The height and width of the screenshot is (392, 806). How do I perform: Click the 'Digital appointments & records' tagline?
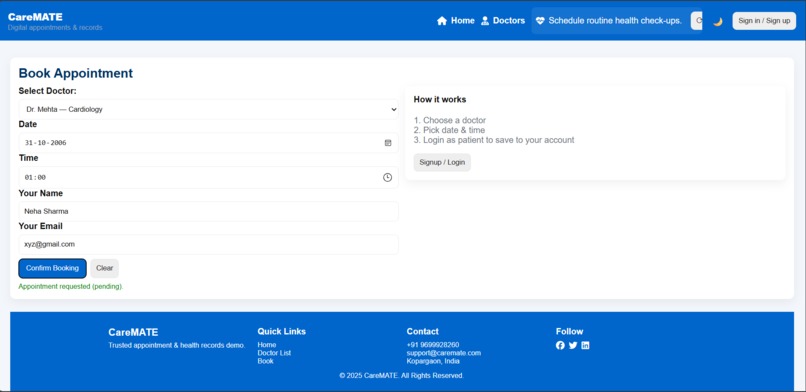coord(55,28)
